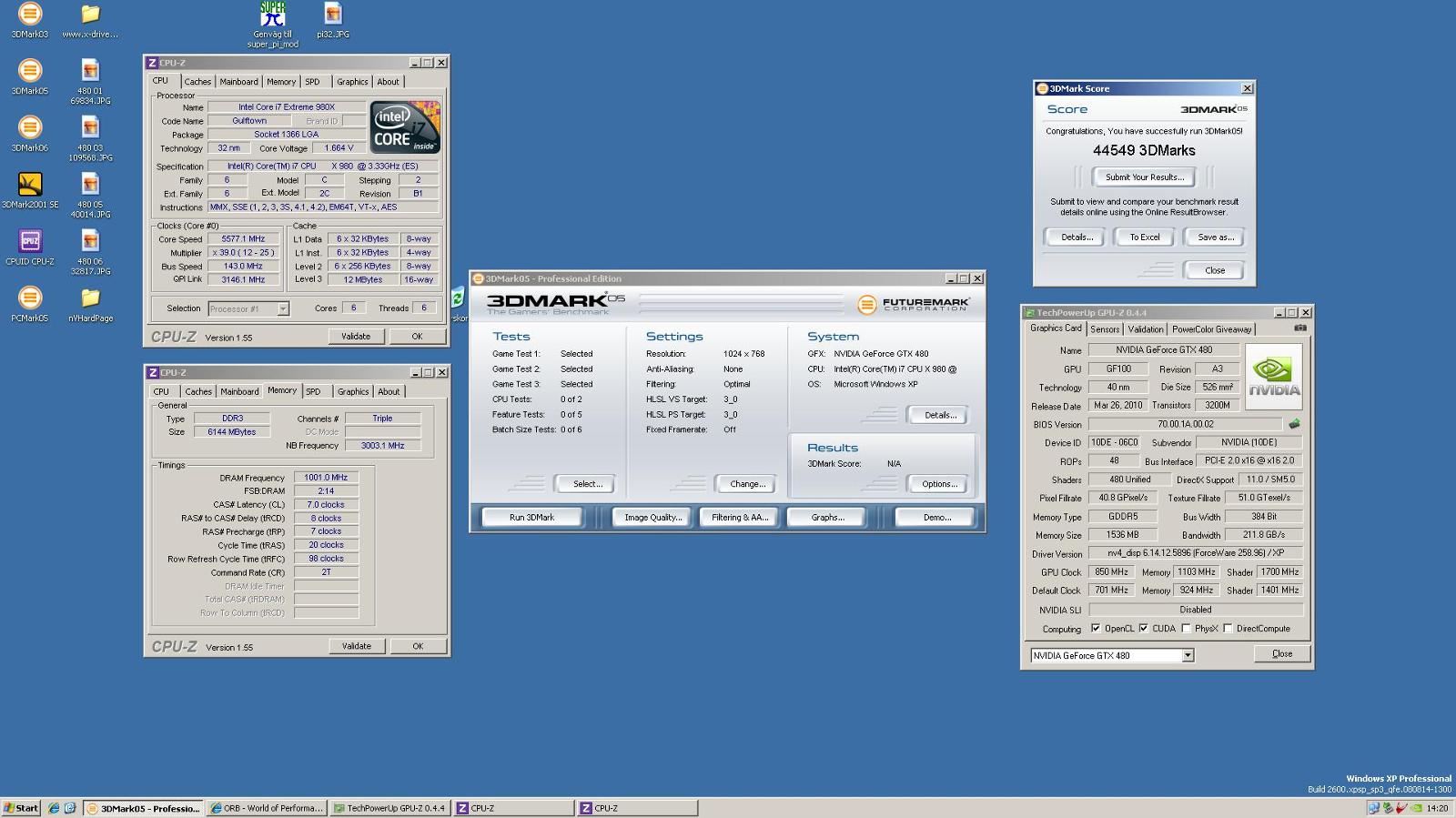This screenshot has height=818, width=1456.
Task: Open the www.x-drive folder on desktop
Action: coord(90,21)
